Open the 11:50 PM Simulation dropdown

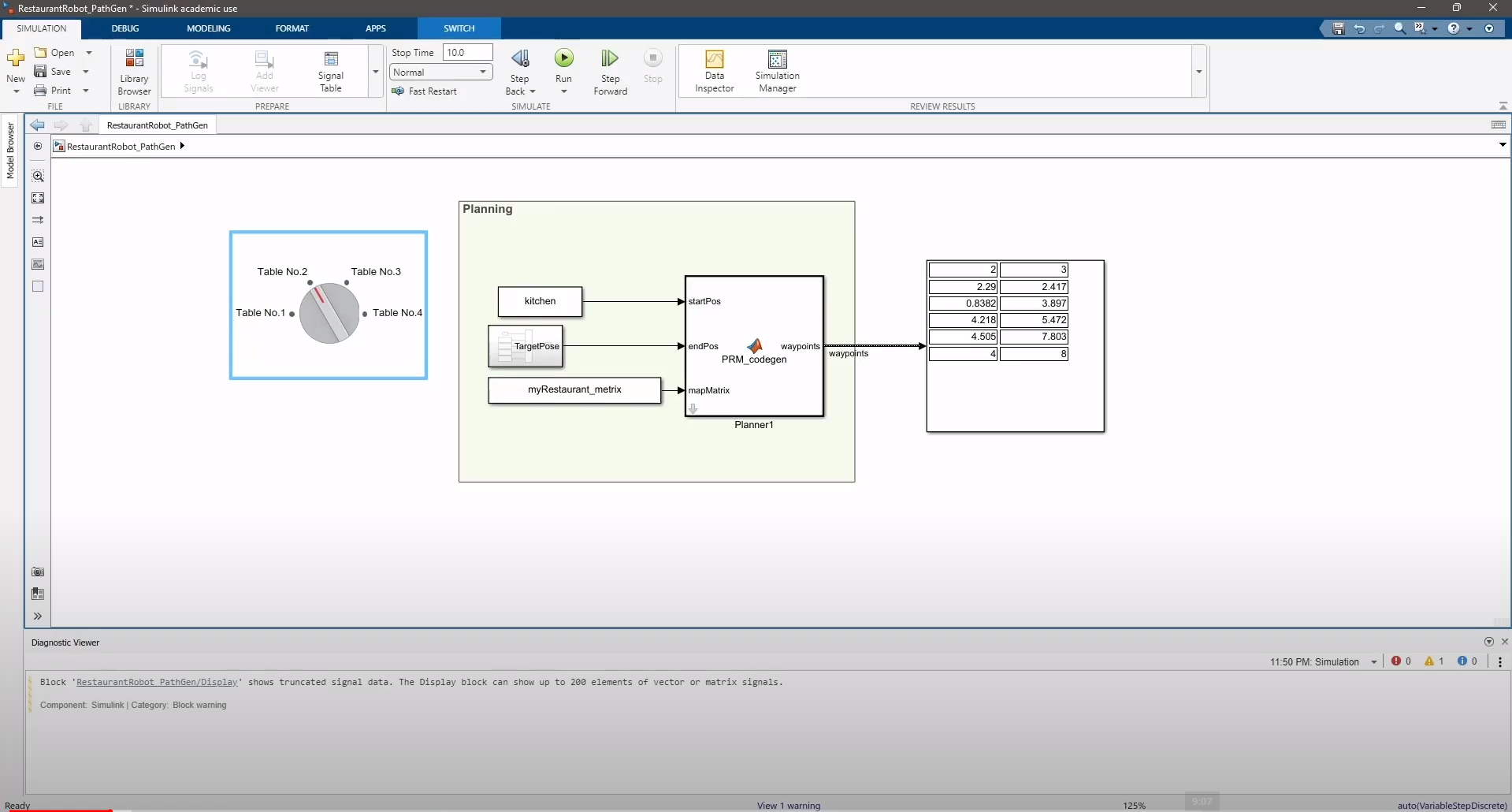[x=1324, y=662]
